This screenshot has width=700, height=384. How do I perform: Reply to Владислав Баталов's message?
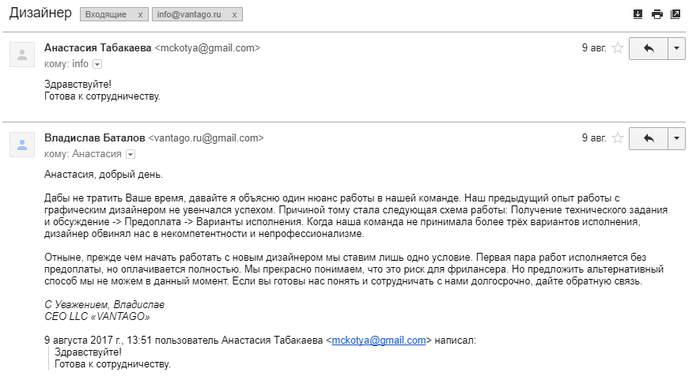click(648, 138)
